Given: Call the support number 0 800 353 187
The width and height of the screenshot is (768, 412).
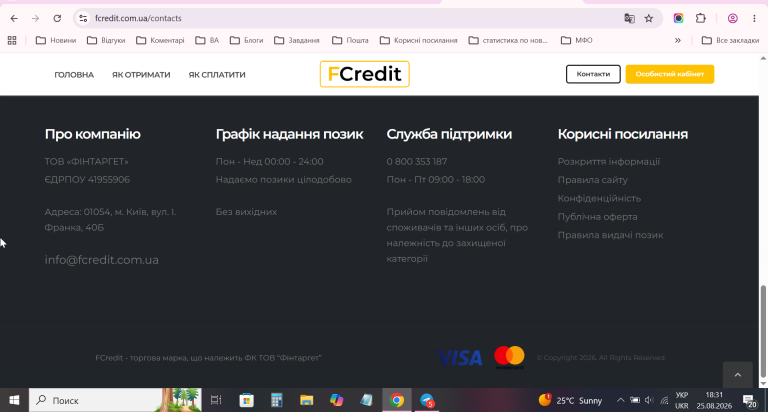Looking at the screenshot, I should (x=417, y=162).
